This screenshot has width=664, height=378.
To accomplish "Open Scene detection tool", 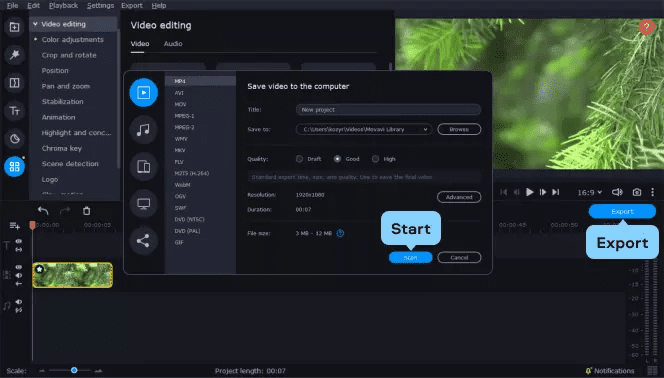I will (x=70, y=164).
